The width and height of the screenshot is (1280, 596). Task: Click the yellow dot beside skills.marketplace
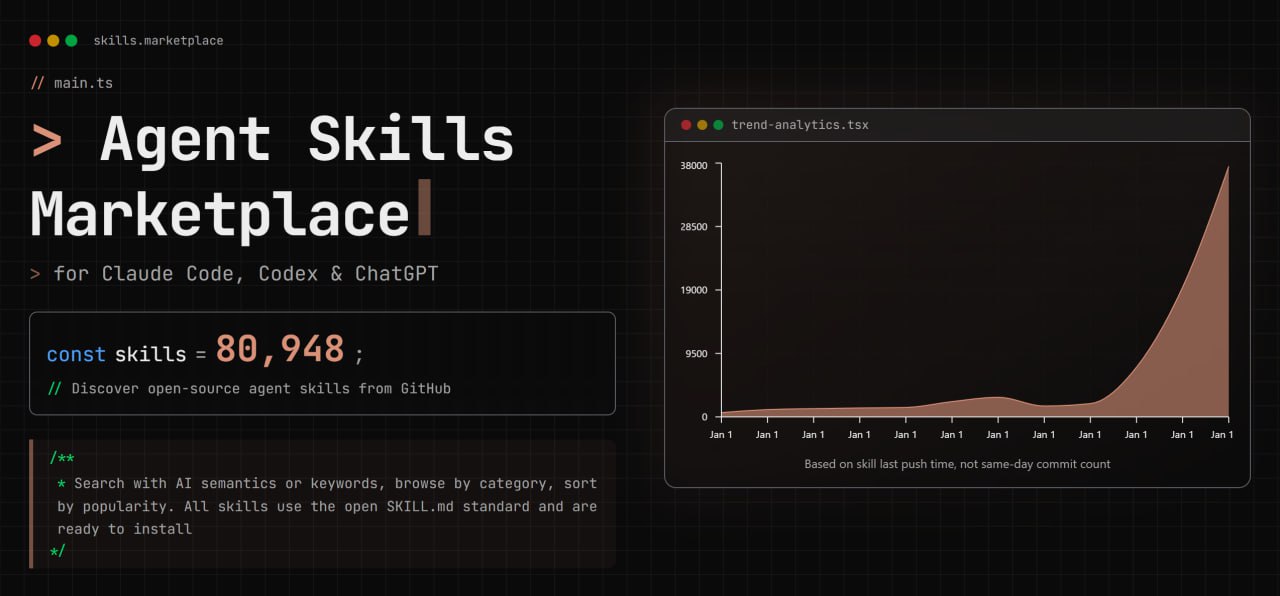(53, 41)
